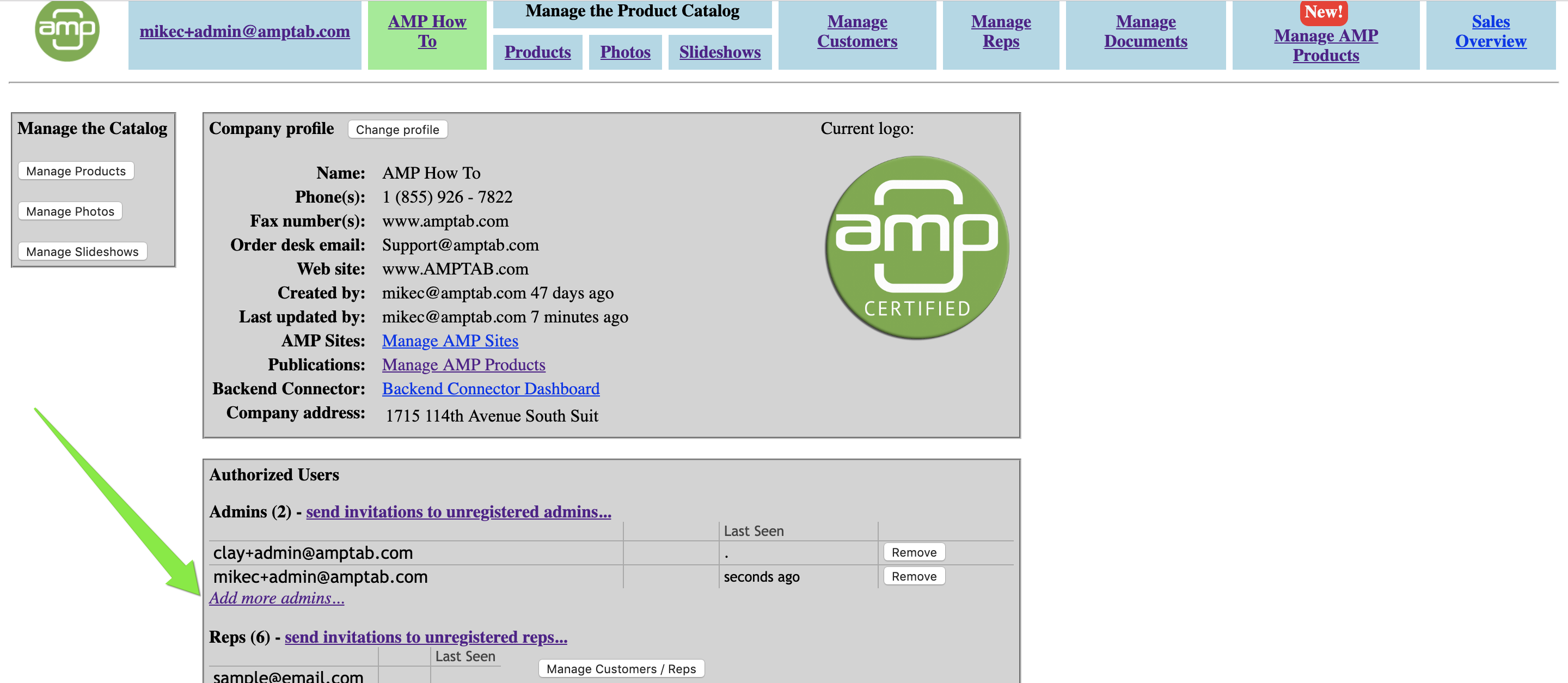Open the Backend Connector Dashboard link

click(491, 388)
